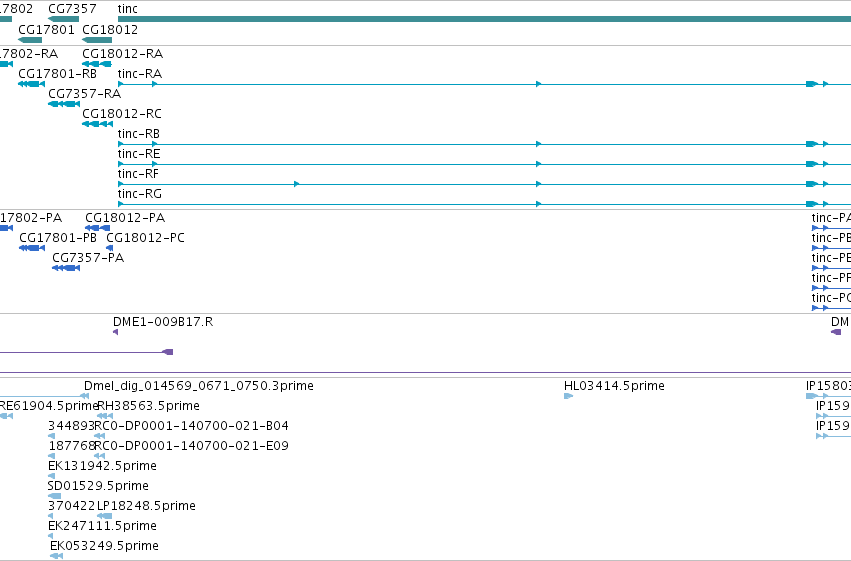Viewport: 851px width, 561px height.
Task: Click the tinc-RG transcript label
Action: (139, 194)
